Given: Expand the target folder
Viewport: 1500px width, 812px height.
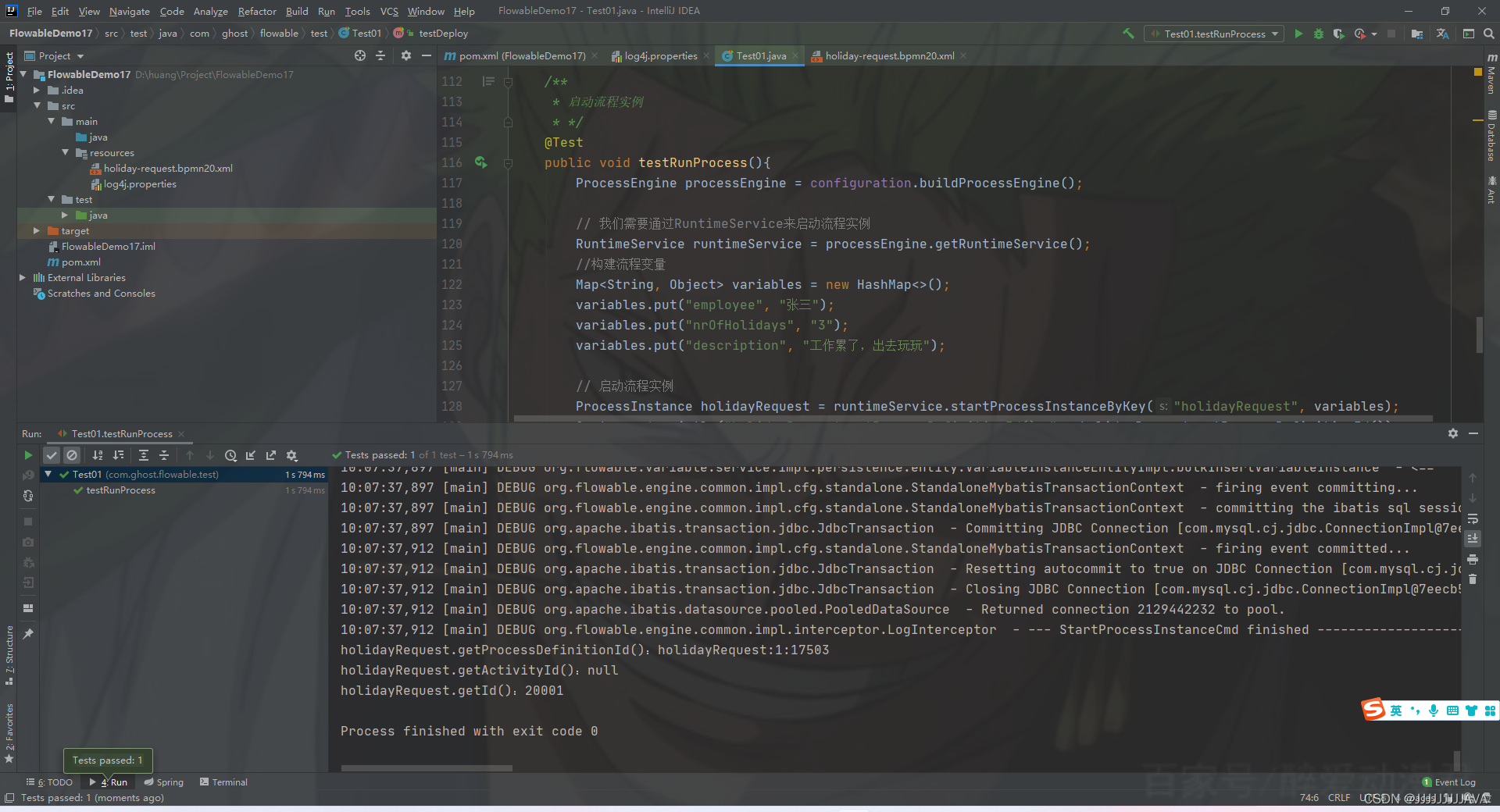Looking at the screenshot, I should (x=37, y=230).
